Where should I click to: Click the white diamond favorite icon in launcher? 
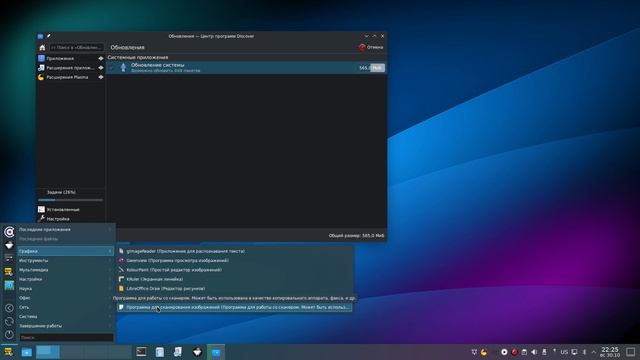(9, 245)
